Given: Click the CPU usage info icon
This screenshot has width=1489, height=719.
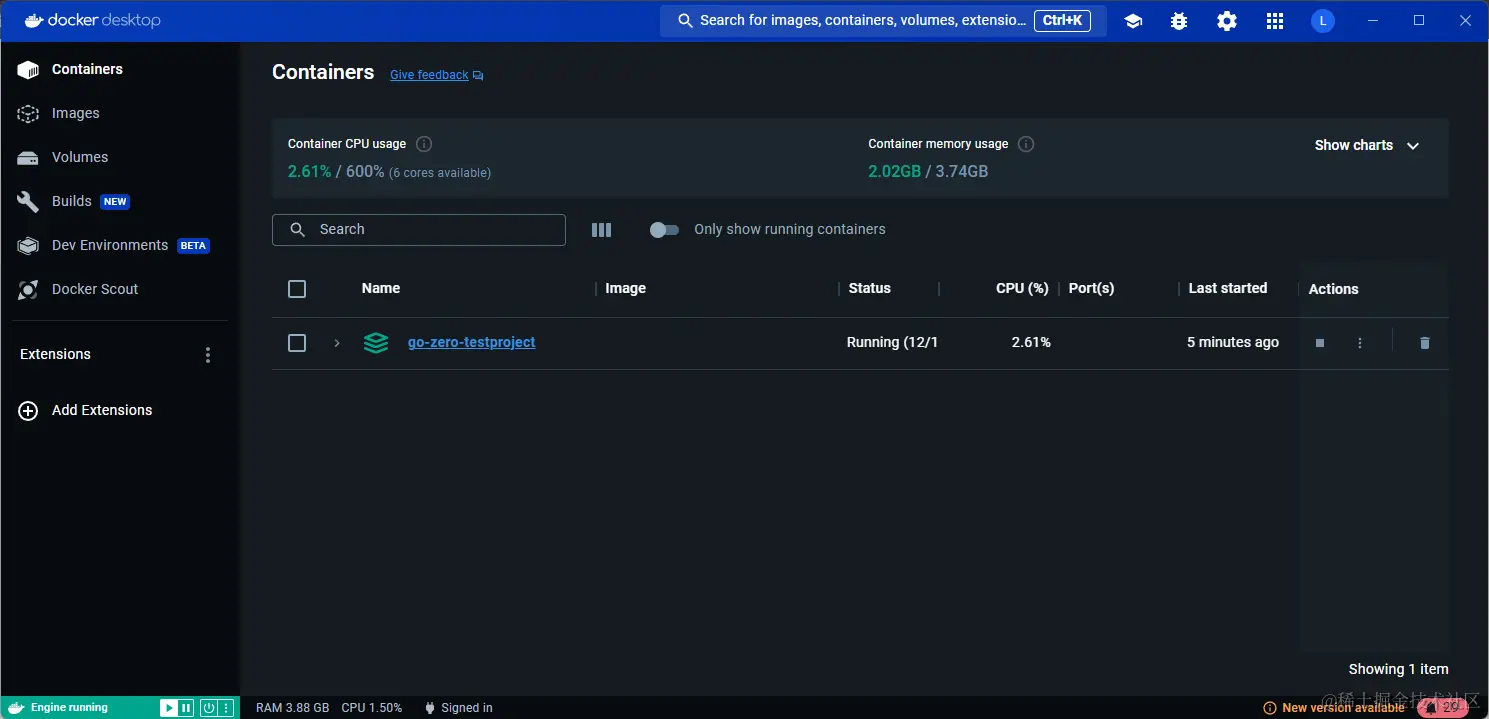Looking at the screenshot, I should [424, 144].
